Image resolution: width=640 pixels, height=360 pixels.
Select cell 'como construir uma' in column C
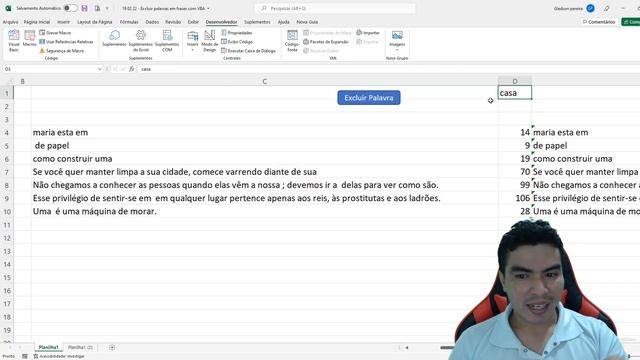(x=264, y=159)
